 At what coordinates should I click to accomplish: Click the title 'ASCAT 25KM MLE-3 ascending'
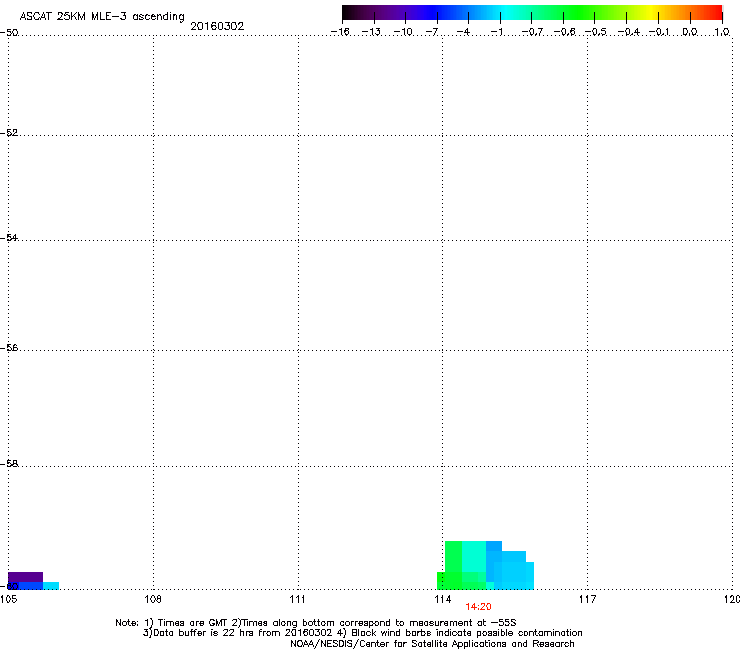(x=102, y=17)
